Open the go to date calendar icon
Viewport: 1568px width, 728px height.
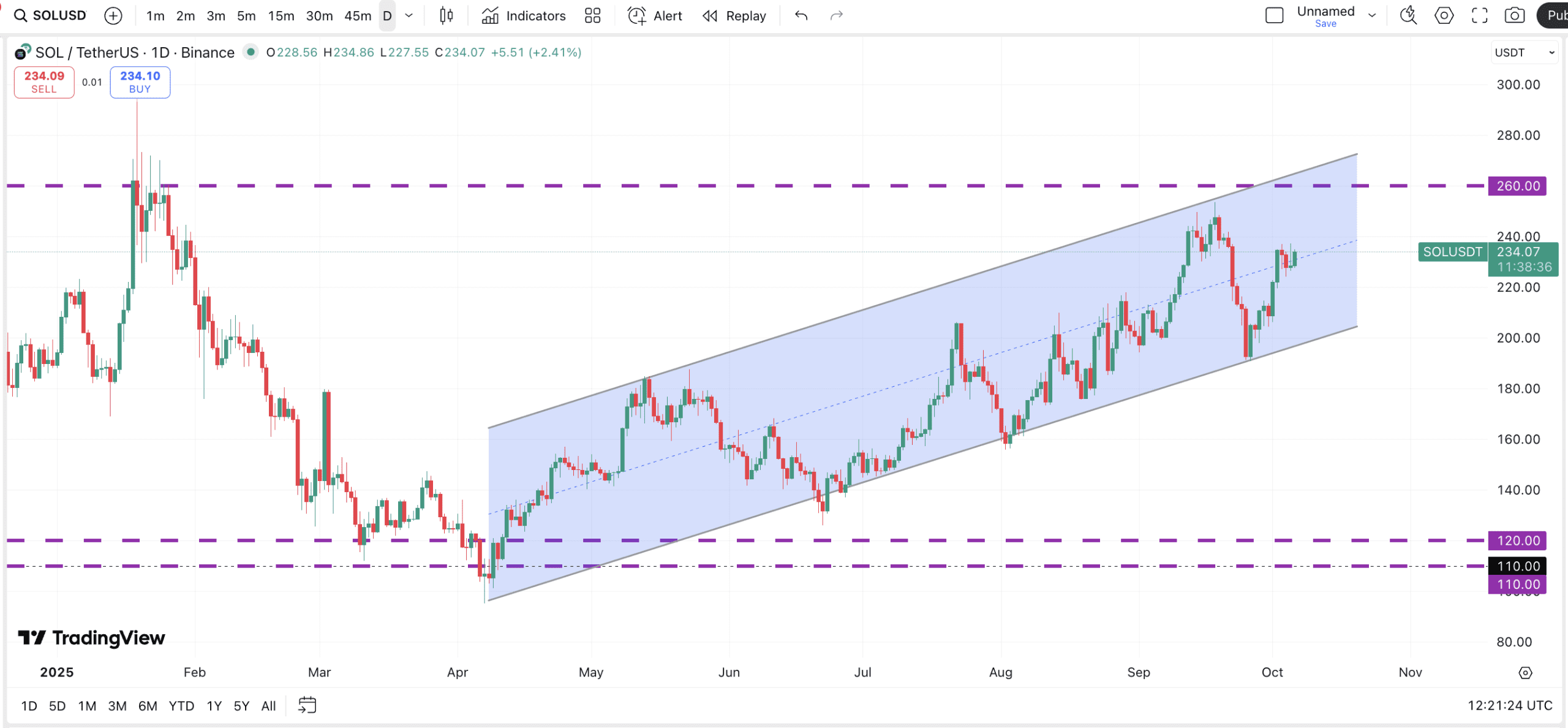point(307,705)
